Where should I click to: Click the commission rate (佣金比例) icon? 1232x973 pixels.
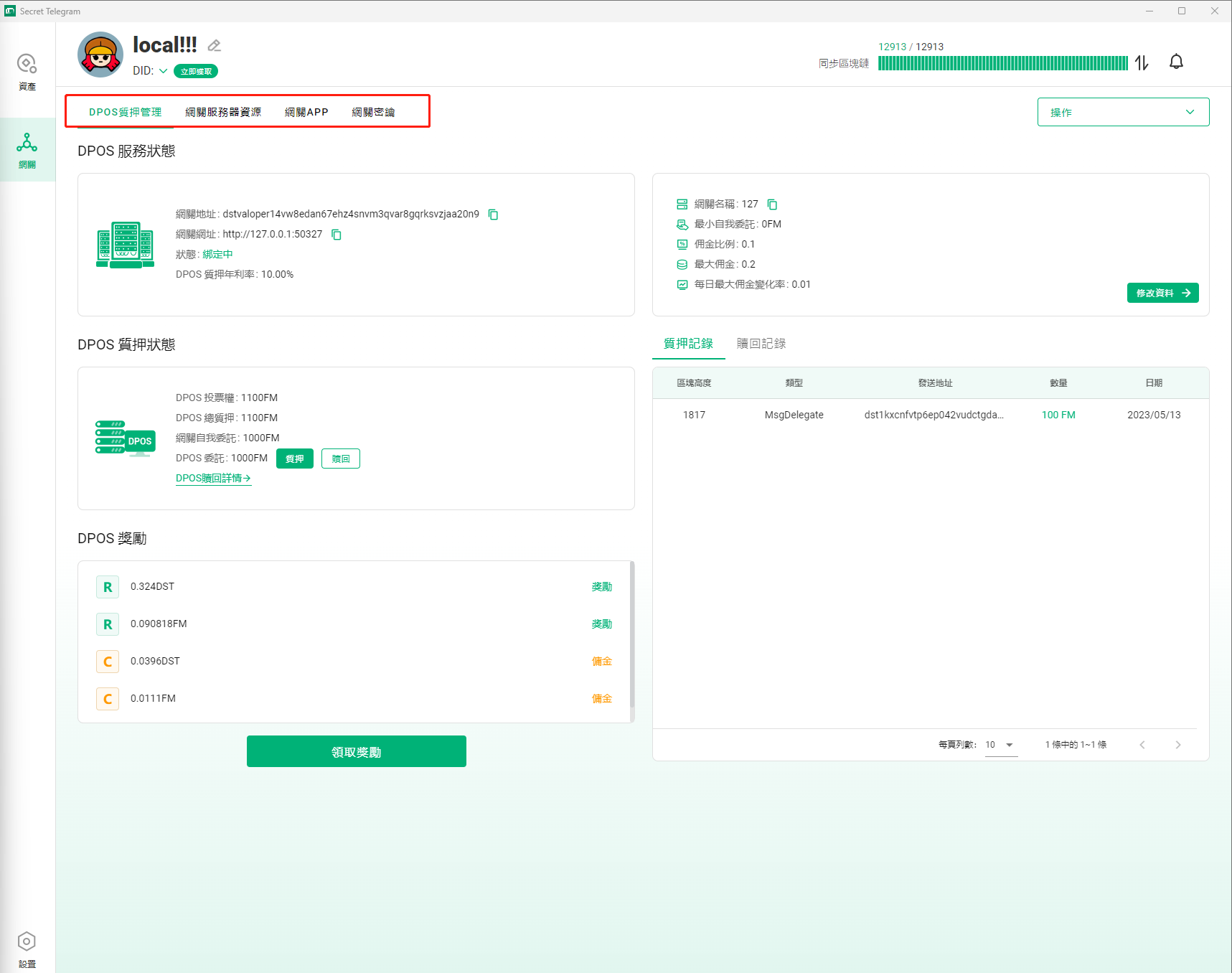click(x=682, y=245)
